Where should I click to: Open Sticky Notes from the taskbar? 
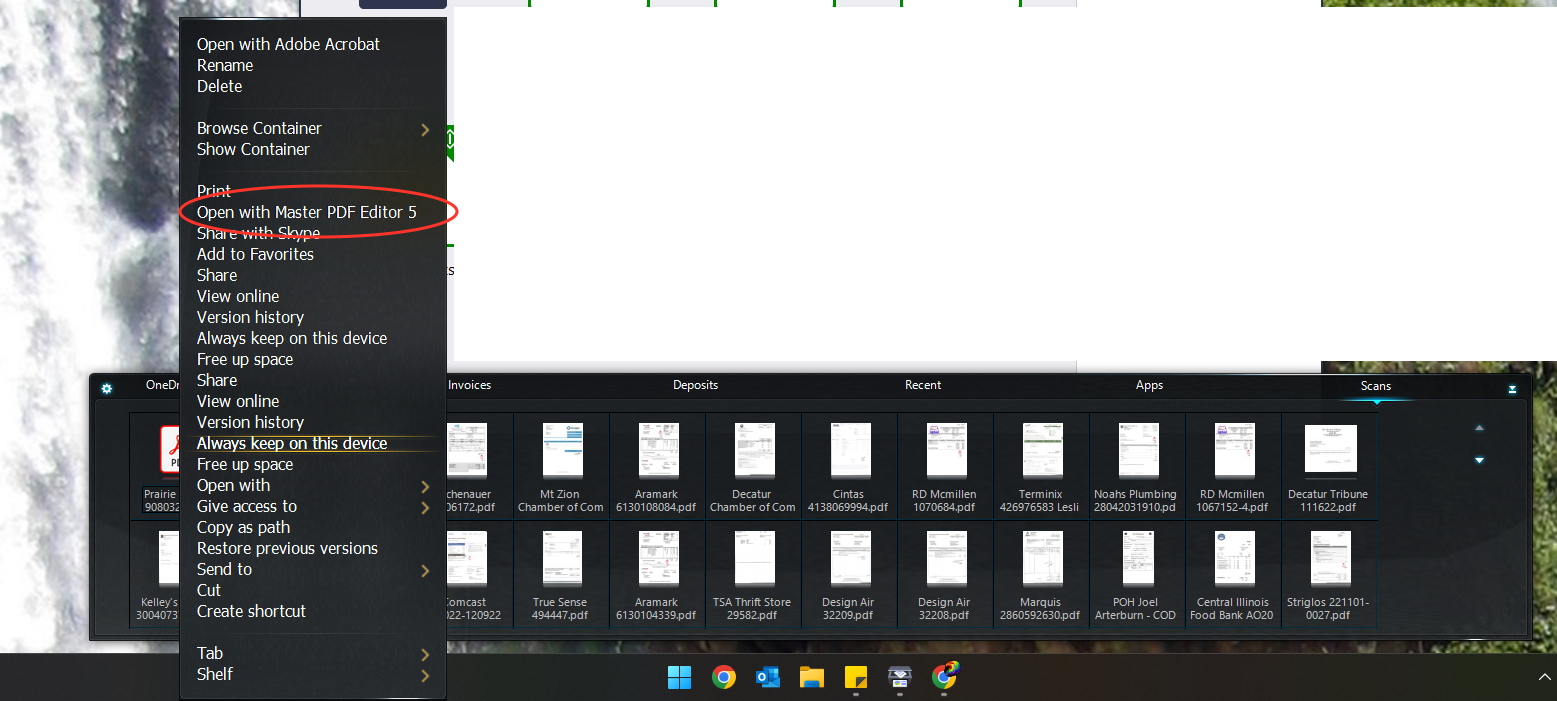[855, 678]
